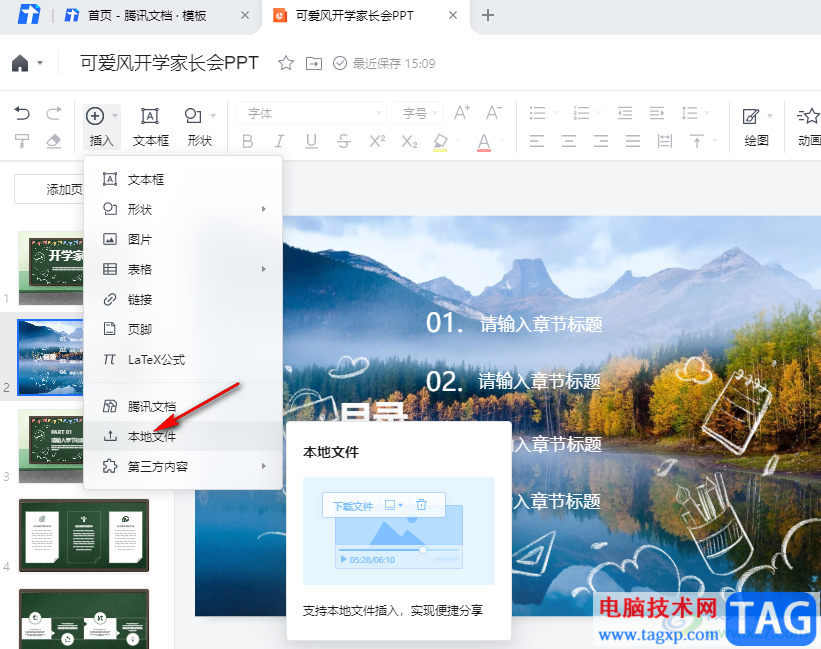Click the Increase font size icon
Screen dimensions: 821x649
point(462,113)
